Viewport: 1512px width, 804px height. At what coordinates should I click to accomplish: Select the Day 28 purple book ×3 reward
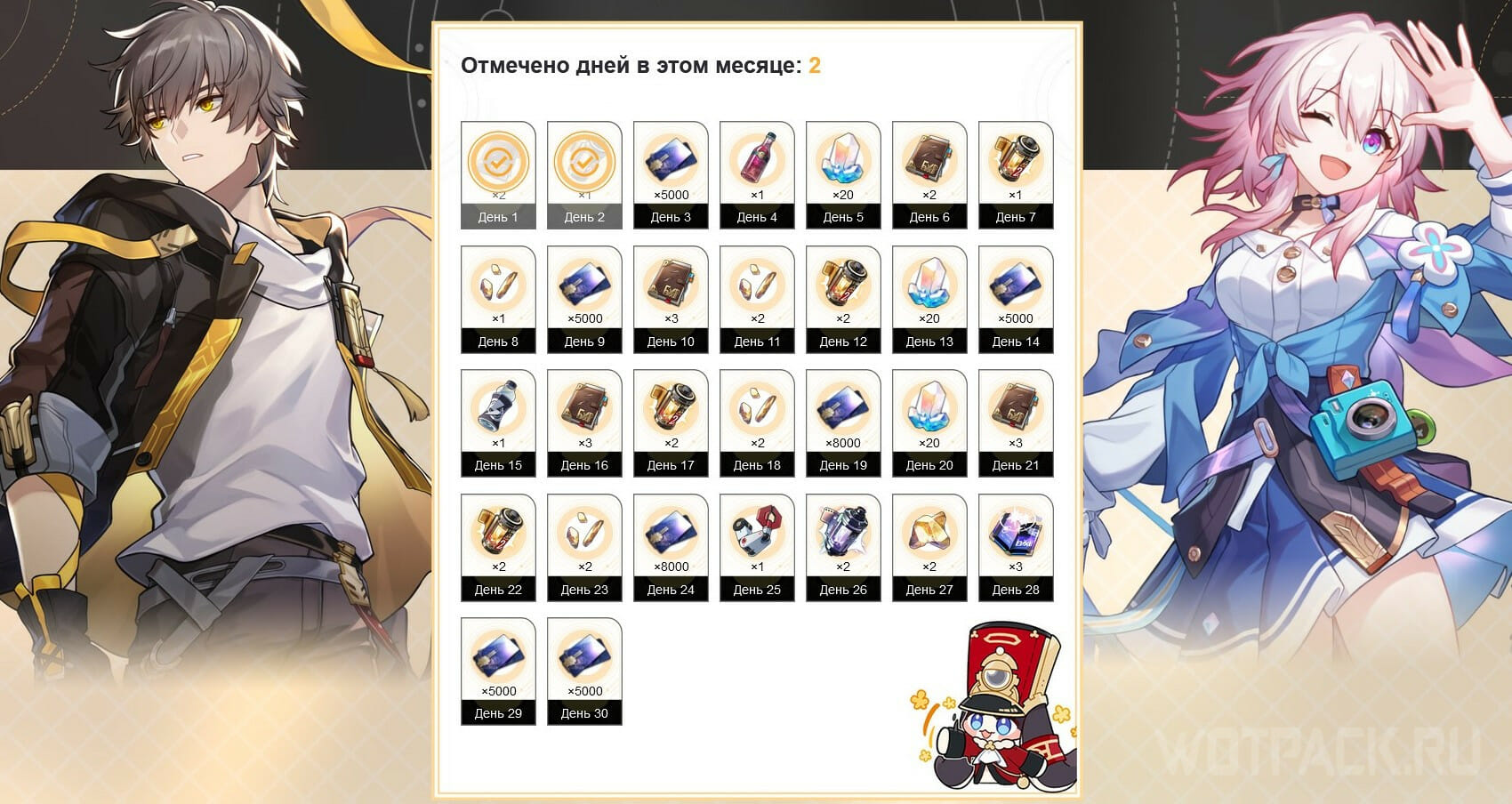coord(1016,548)
